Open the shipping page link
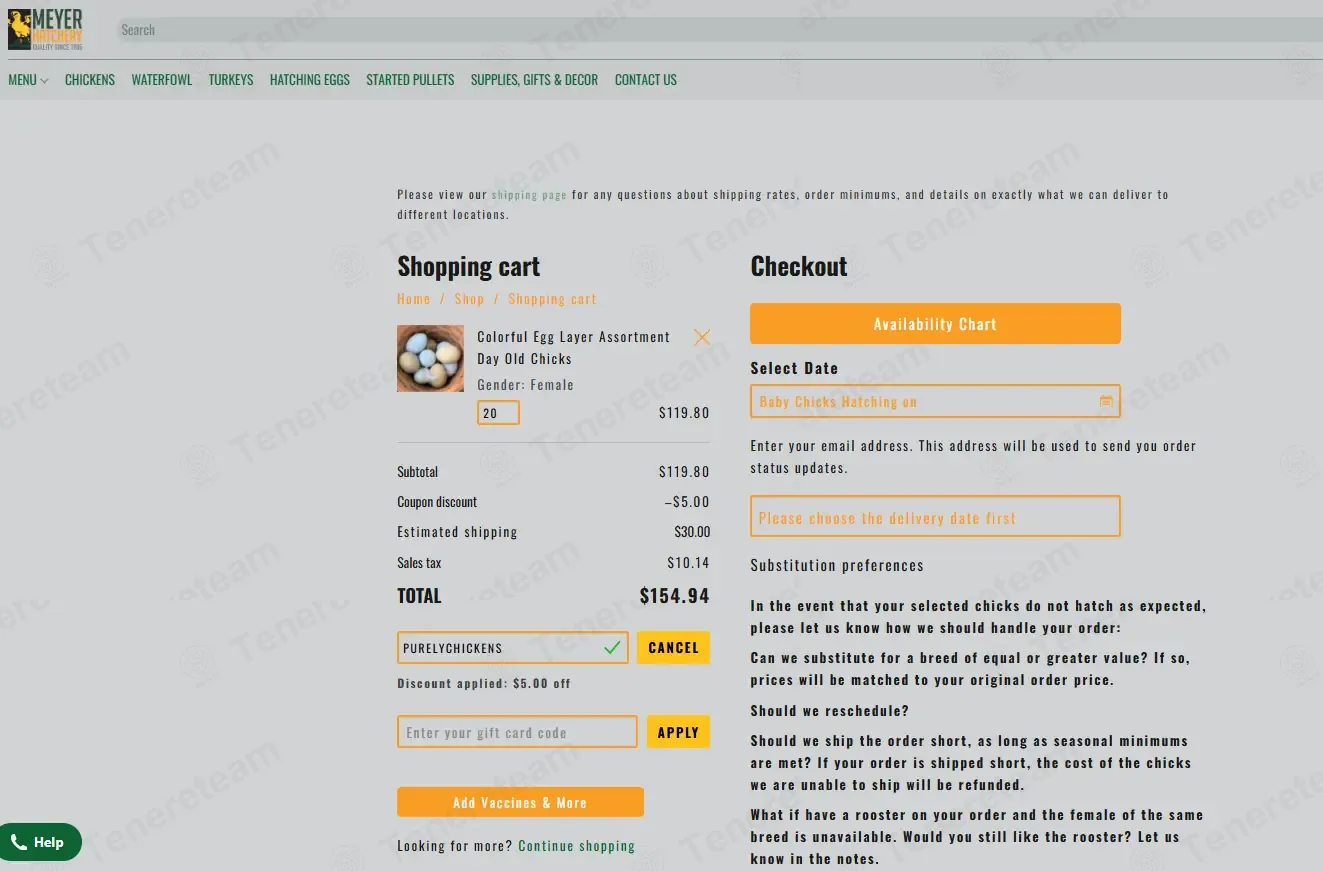 [x=529, y=195]
